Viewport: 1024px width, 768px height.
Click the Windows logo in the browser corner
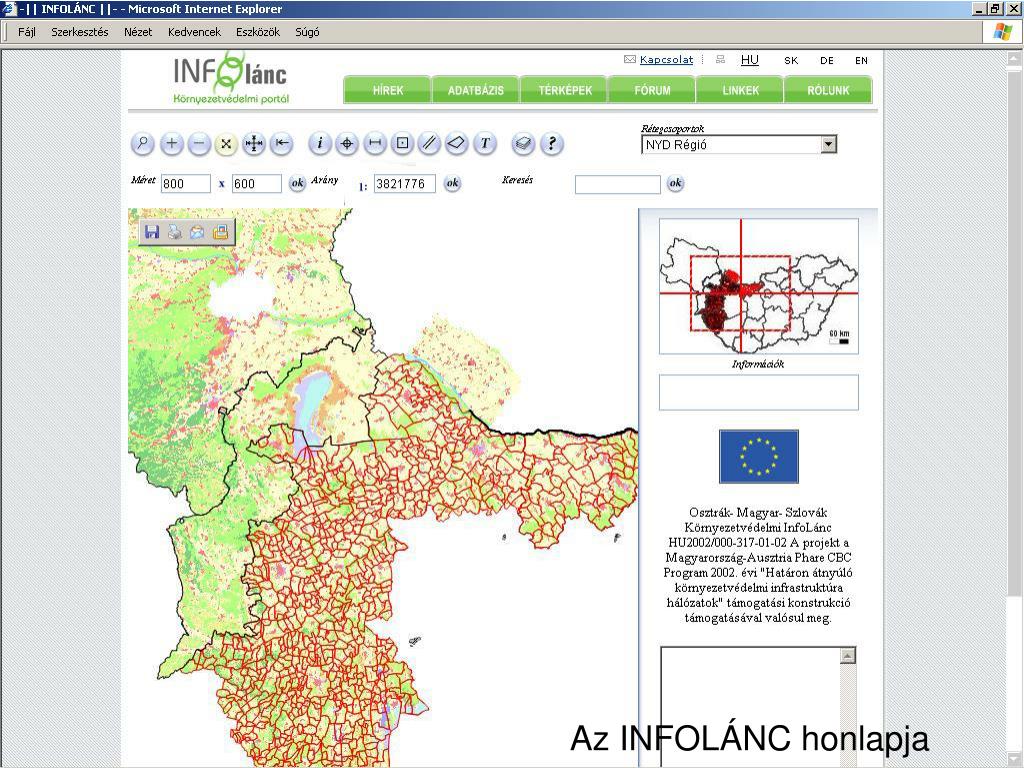coord(1003,32)
